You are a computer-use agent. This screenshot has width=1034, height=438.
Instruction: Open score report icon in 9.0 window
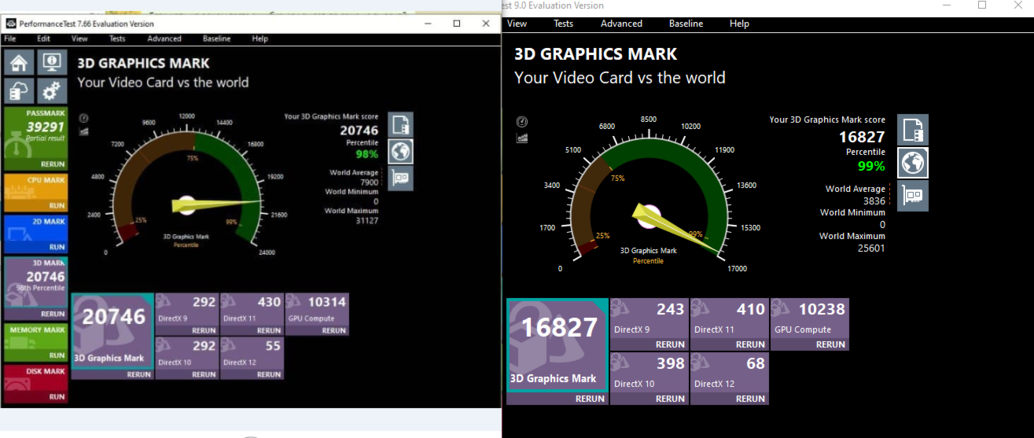pos(913,130)
